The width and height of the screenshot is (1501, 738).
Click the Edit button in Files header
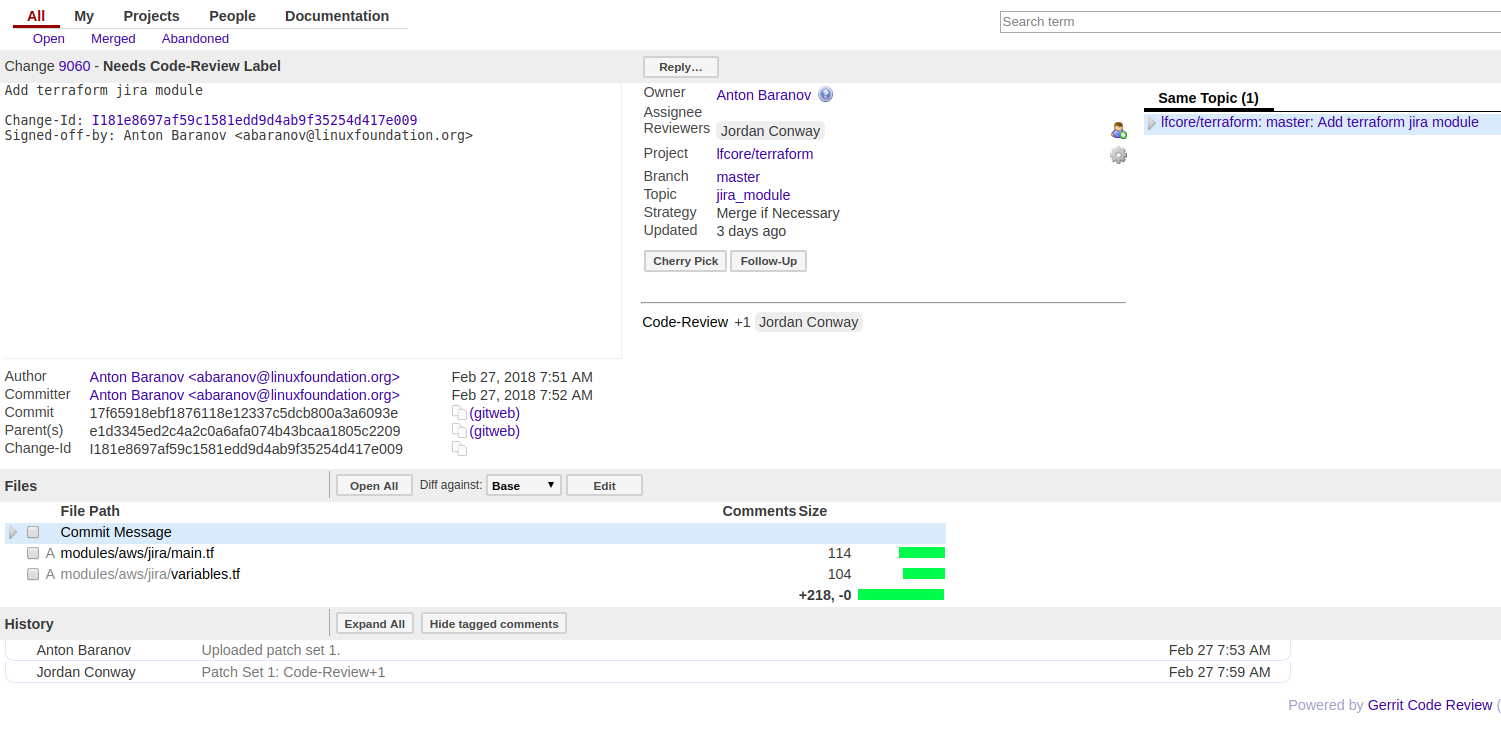[604, 485]
